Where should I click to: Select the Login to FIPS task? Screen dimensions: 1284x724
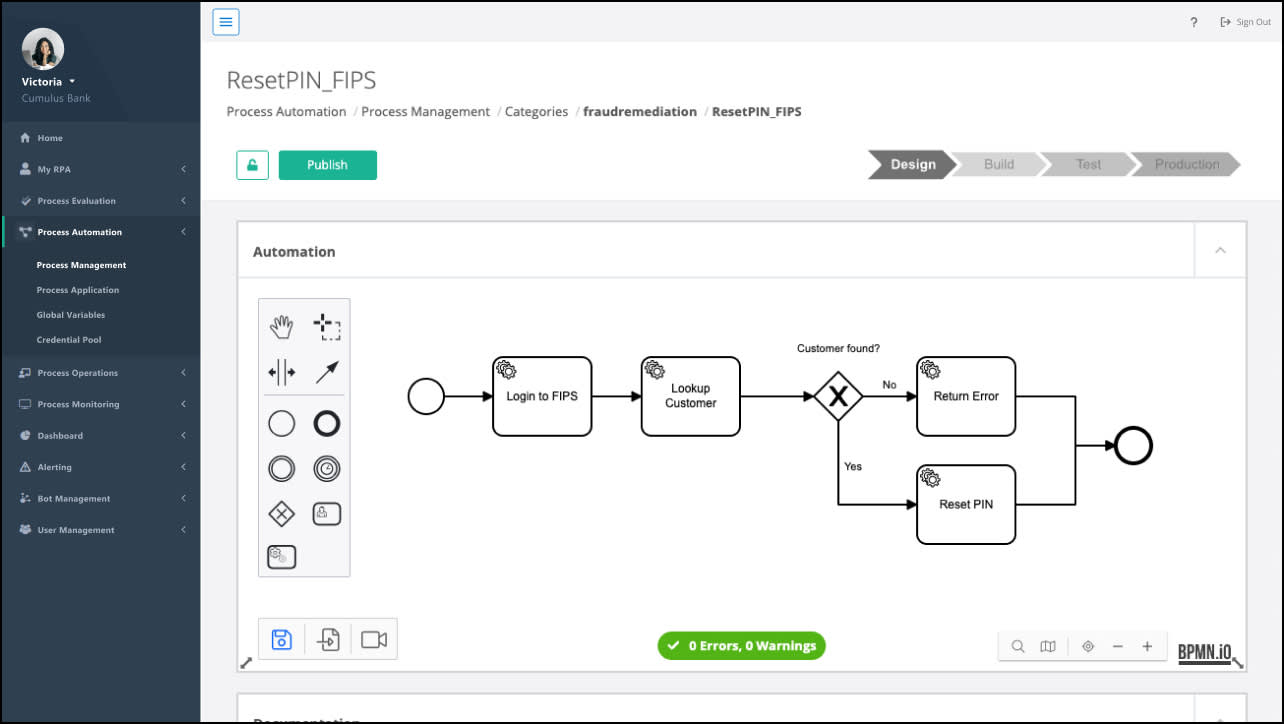pyautogui.click(x=542, y=396)
